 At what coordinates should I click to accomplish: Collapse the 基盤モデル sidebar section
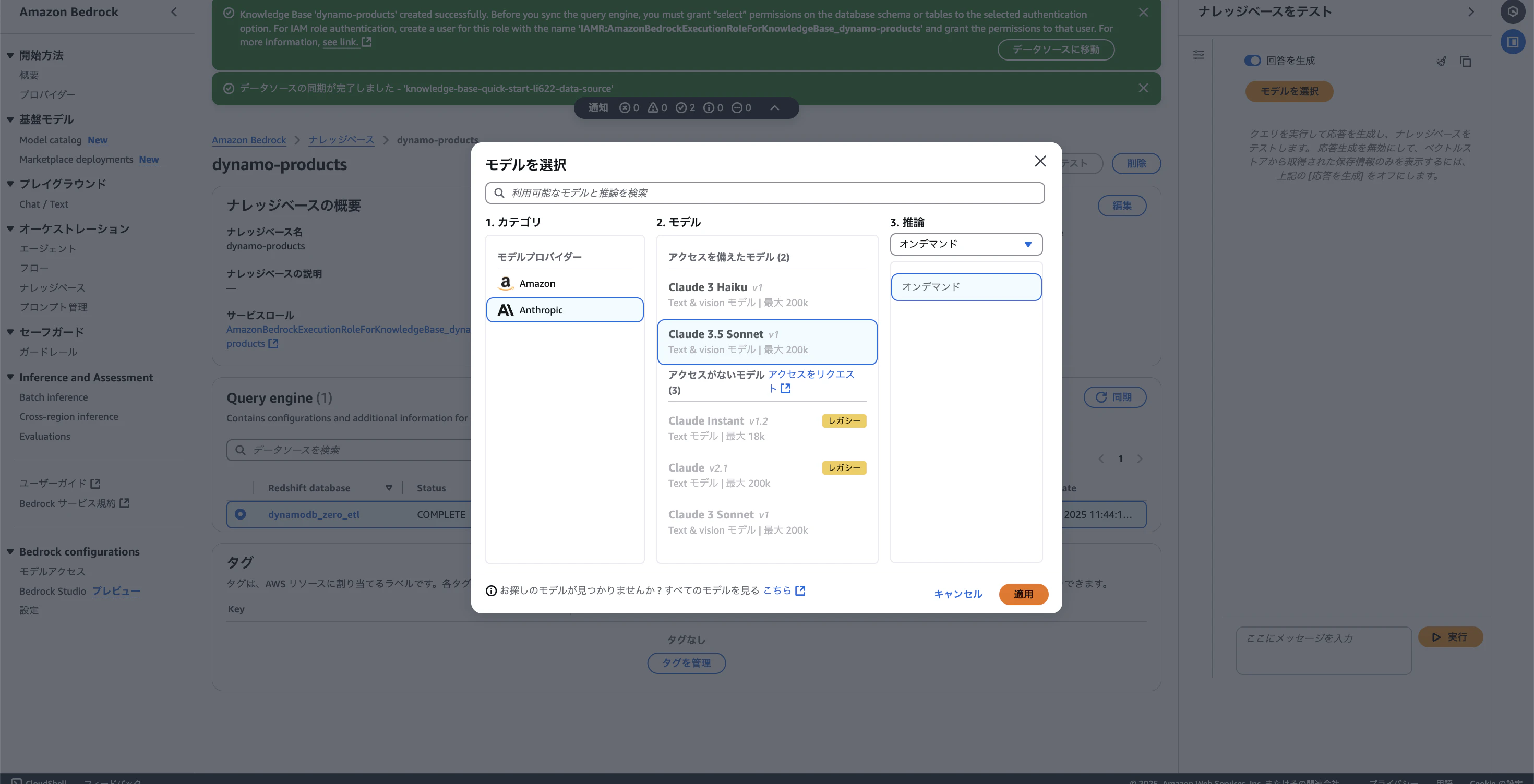10,119
